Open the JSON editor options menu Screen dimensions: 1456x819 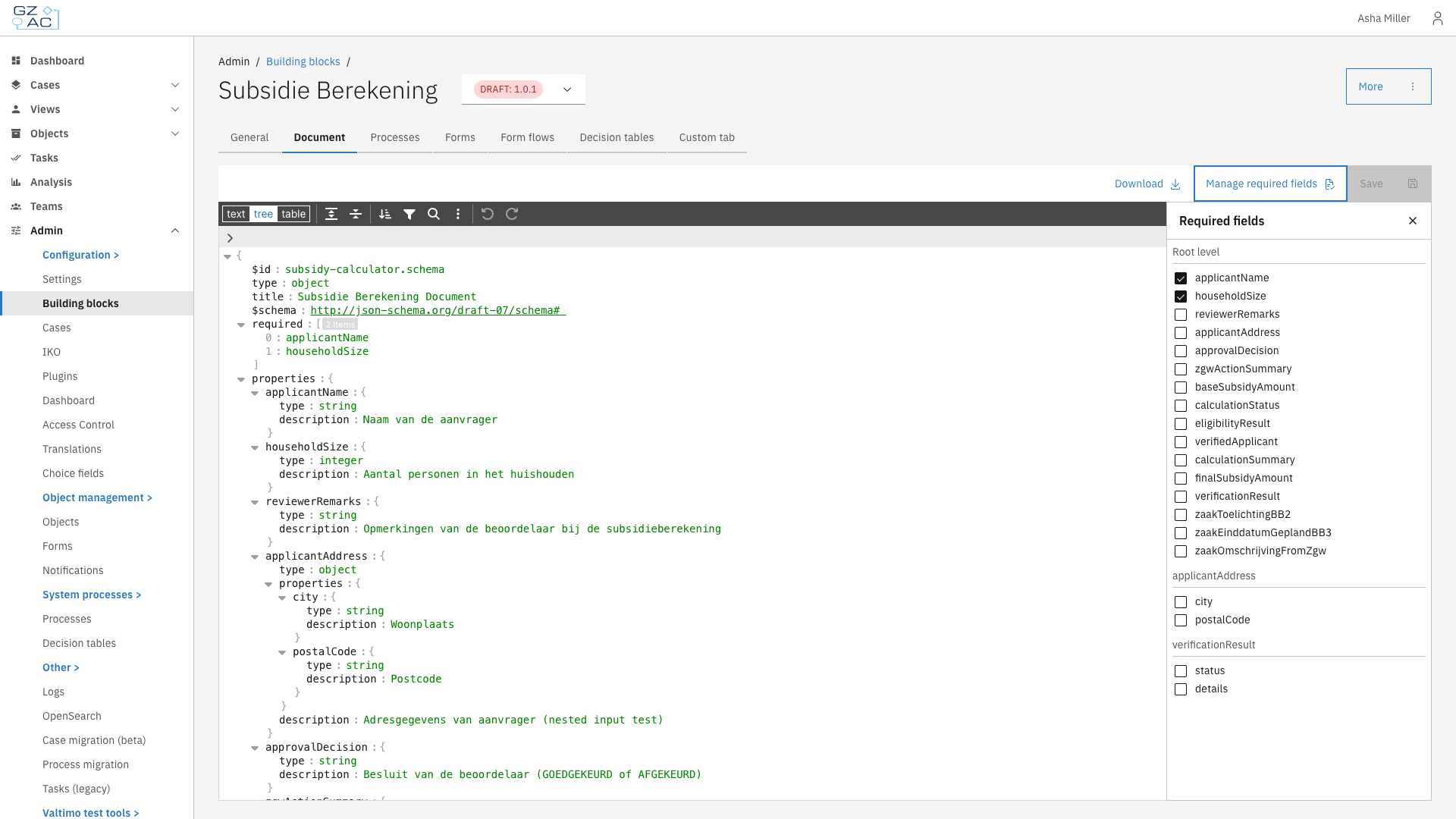(458, 214)
